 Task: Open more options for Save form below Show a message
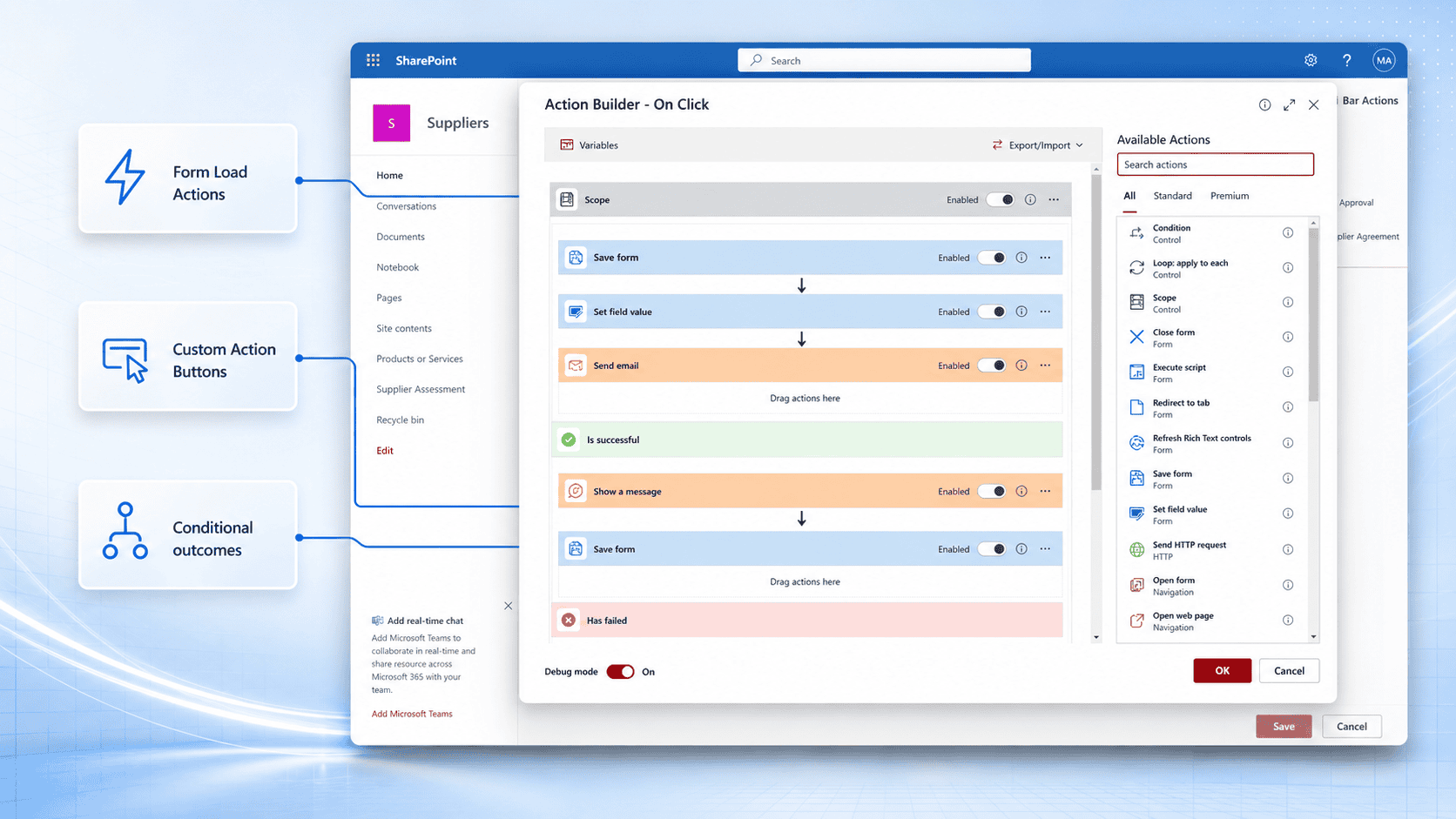point(1045,549)
